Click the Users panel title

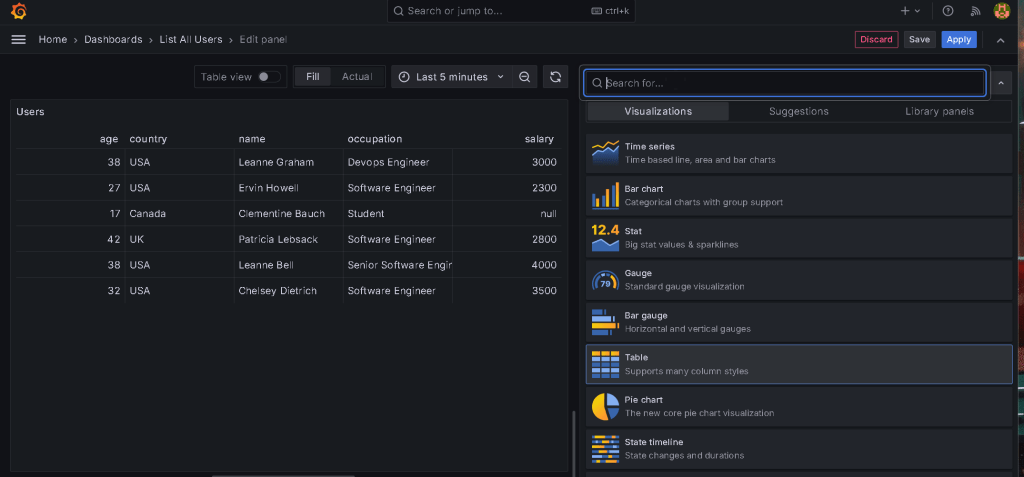pos(30,112)
